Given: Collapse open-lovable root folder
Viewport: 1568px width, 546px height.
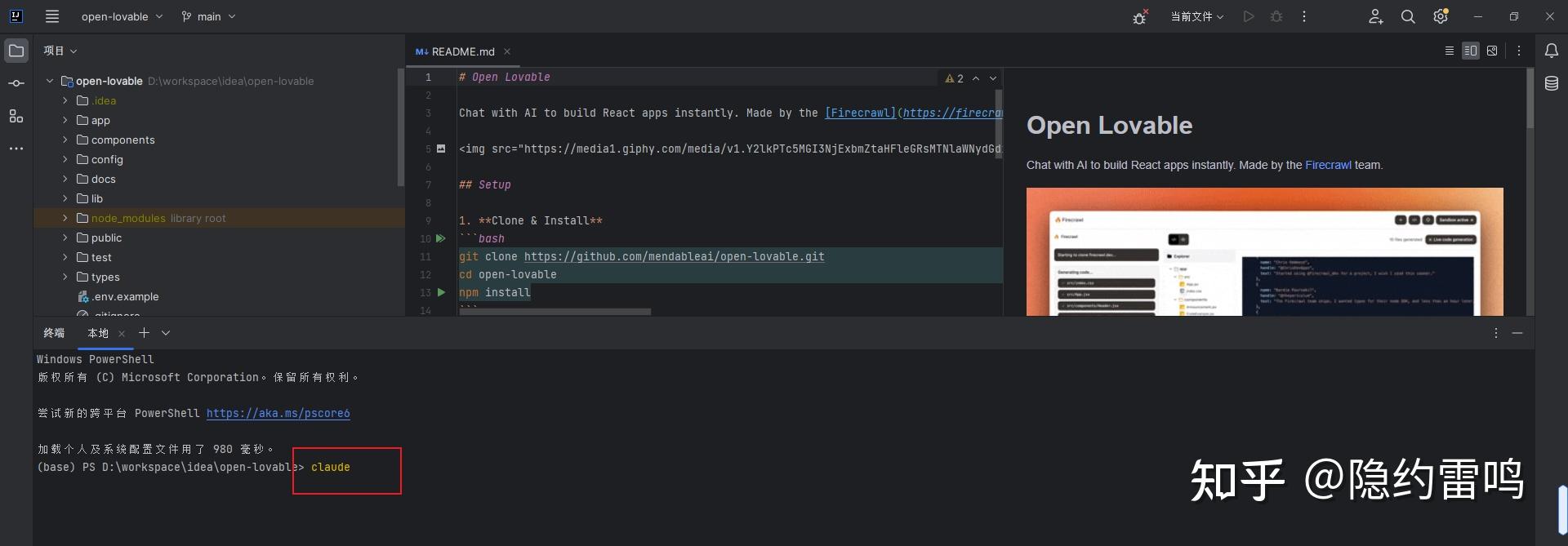Looking at the screenshot, I should pyautogui.click(x=50, y=81).
